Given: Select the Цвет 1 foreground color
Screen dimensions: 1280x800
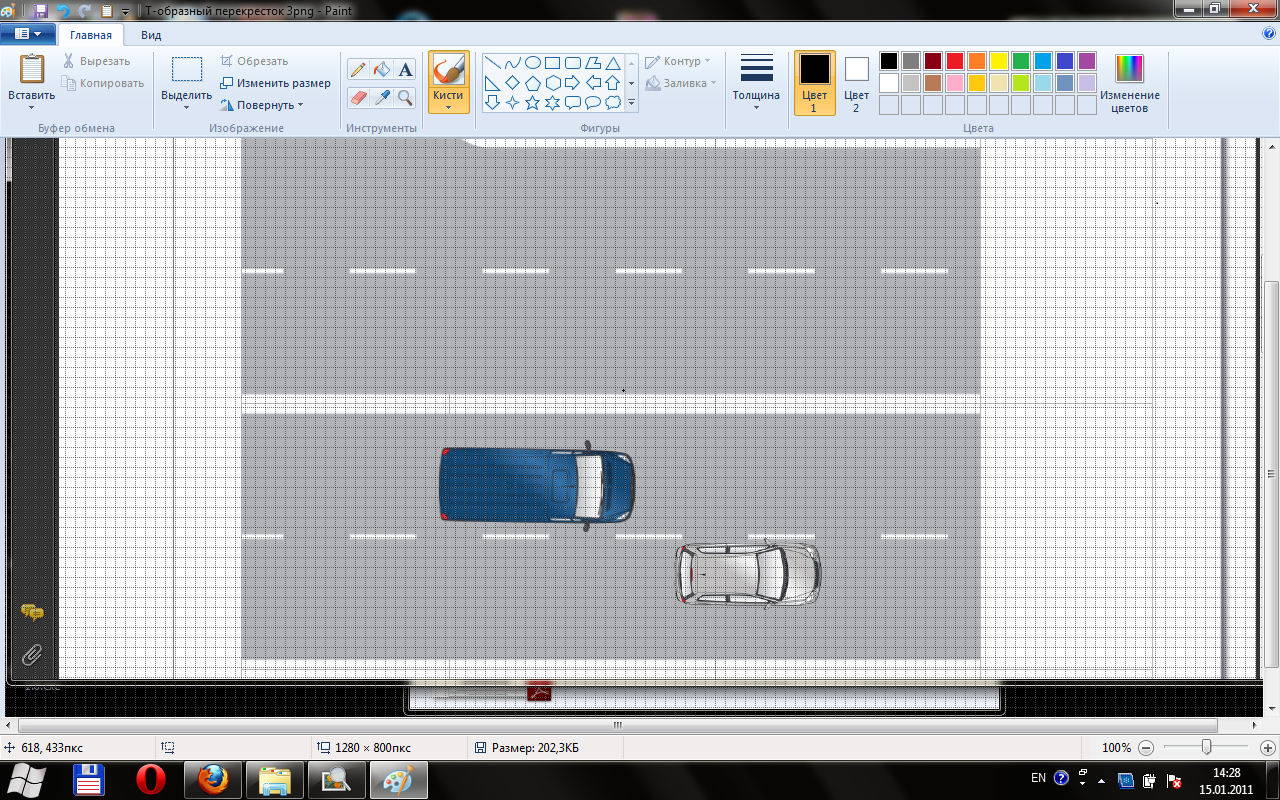Looking at the screenshot, I should coord(814,82).
